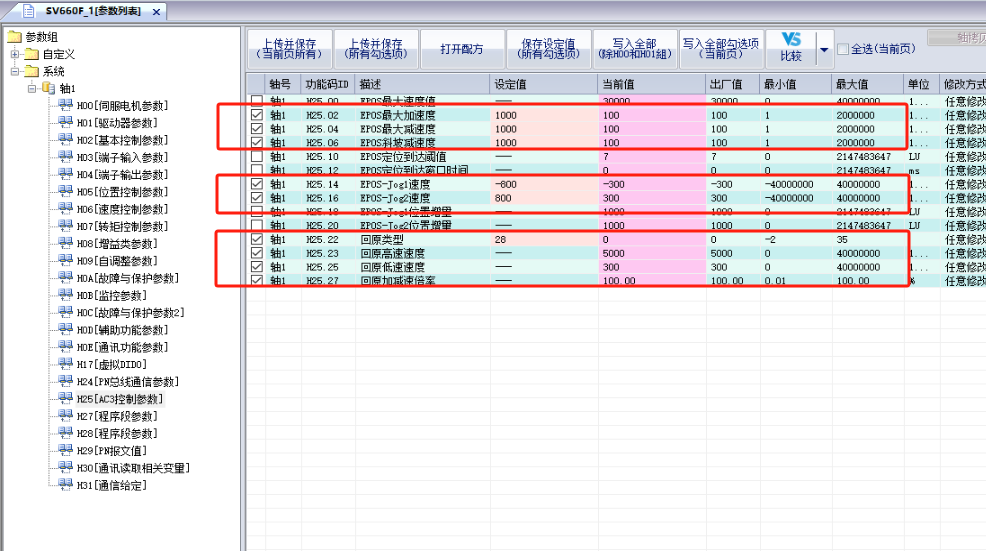Click the H0C[故障与保护参数2] group icon
Screen dimensions: 986x551
tap(65, 312)
